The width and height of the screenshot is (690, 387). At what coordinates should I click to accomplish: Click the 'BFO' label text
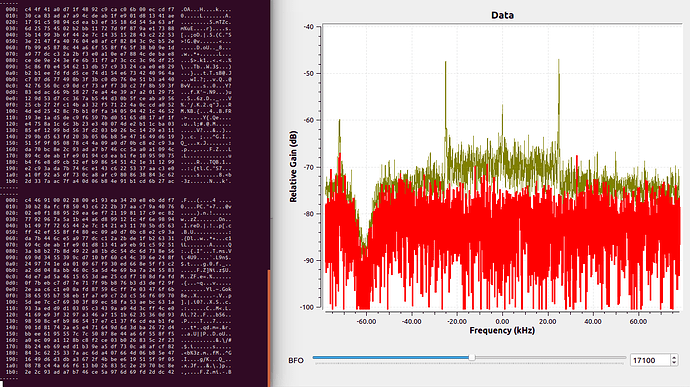pos(296,361)
